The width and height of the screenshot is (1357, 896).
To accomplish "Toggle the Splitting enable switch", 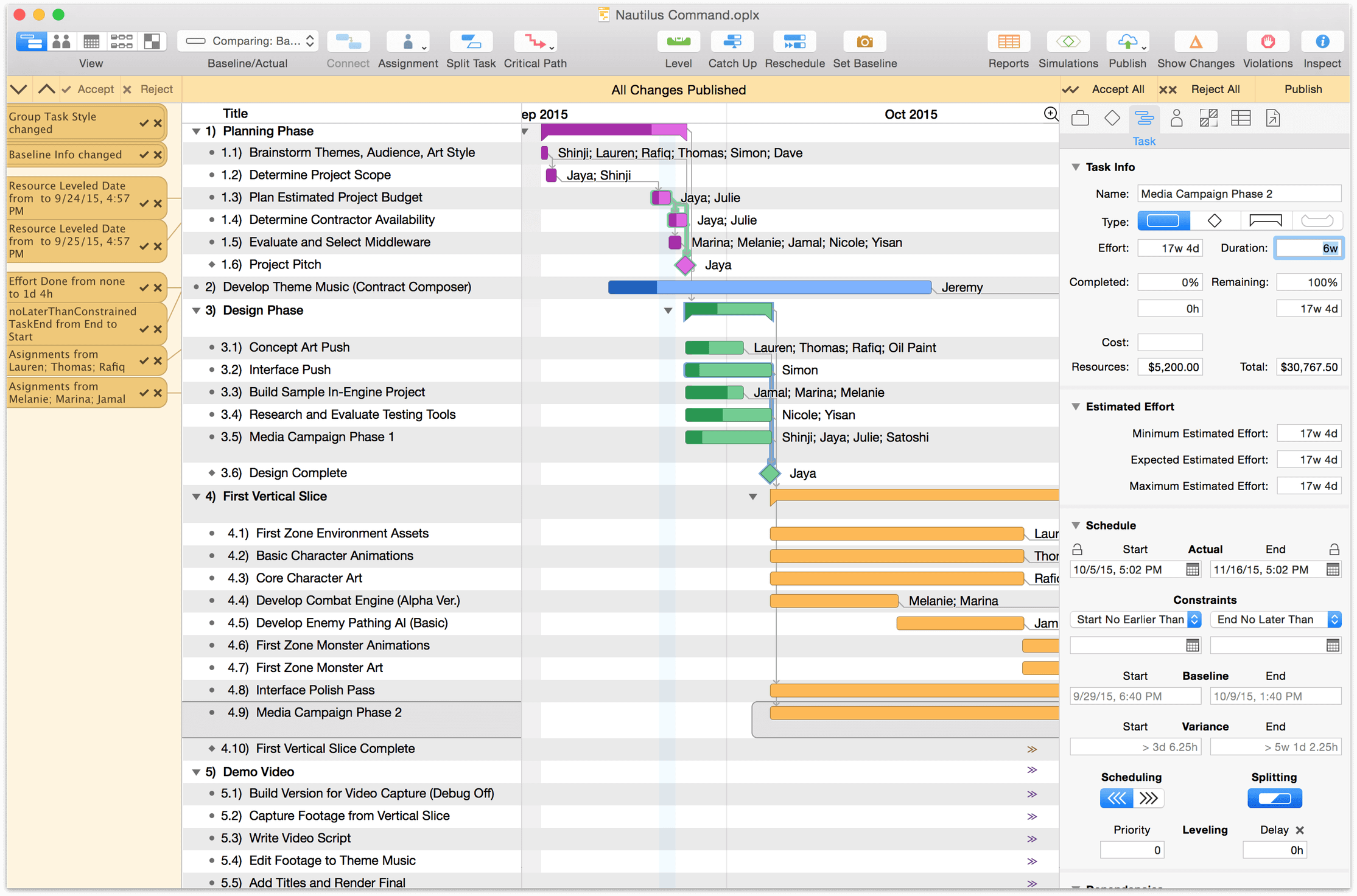I will point(1274,797).
